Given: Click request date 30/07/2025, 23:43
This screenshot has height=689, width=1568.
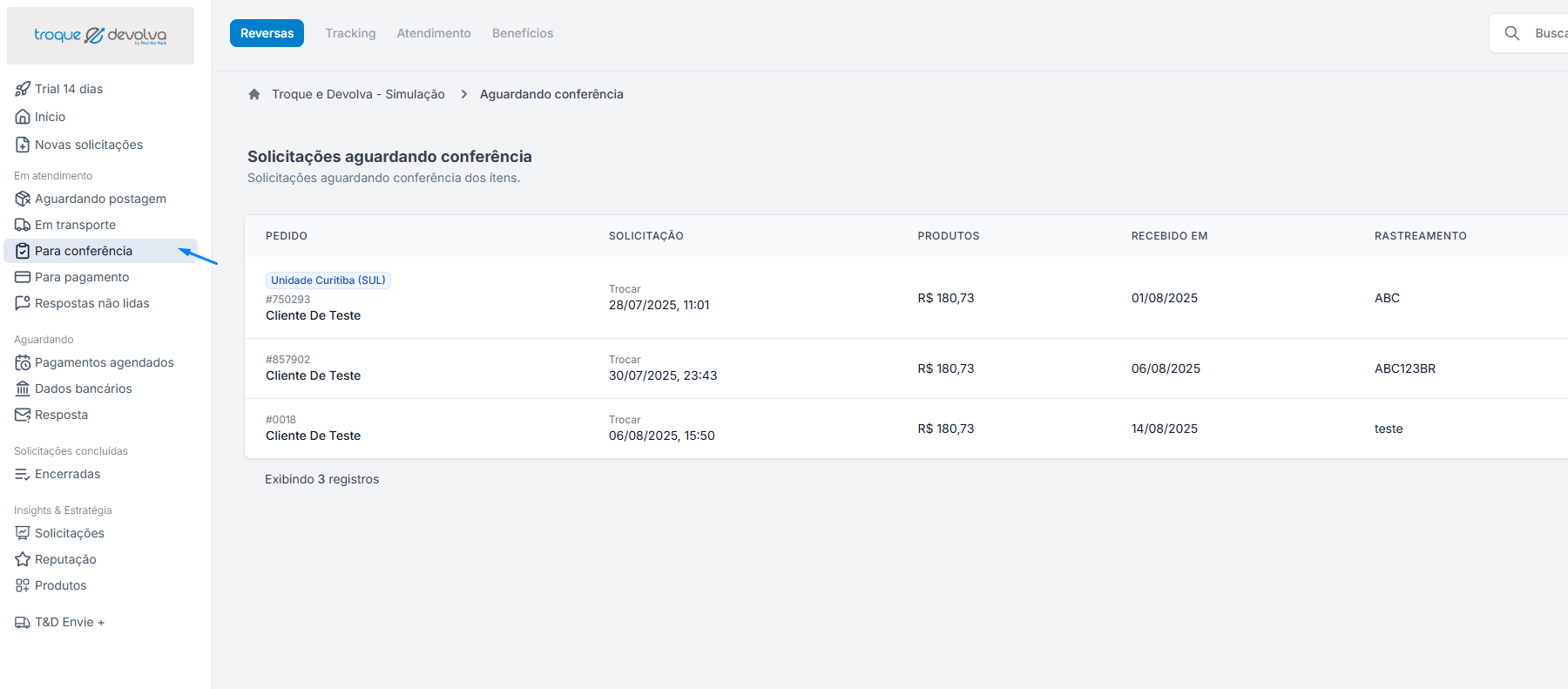Looking at the screenshot, I should pyautogui.click(x=663, y=375).
